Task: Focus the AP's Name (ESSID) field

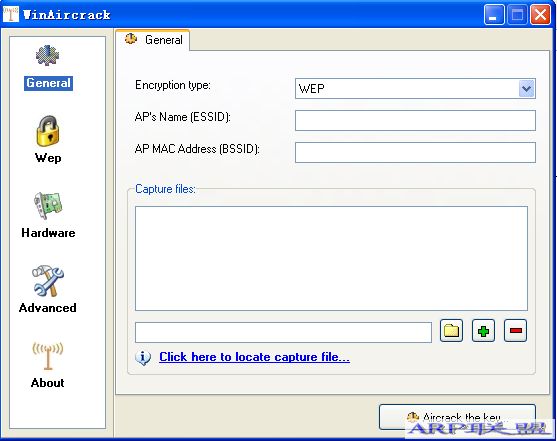Action: pyautogui.click(x=415, y=120)
